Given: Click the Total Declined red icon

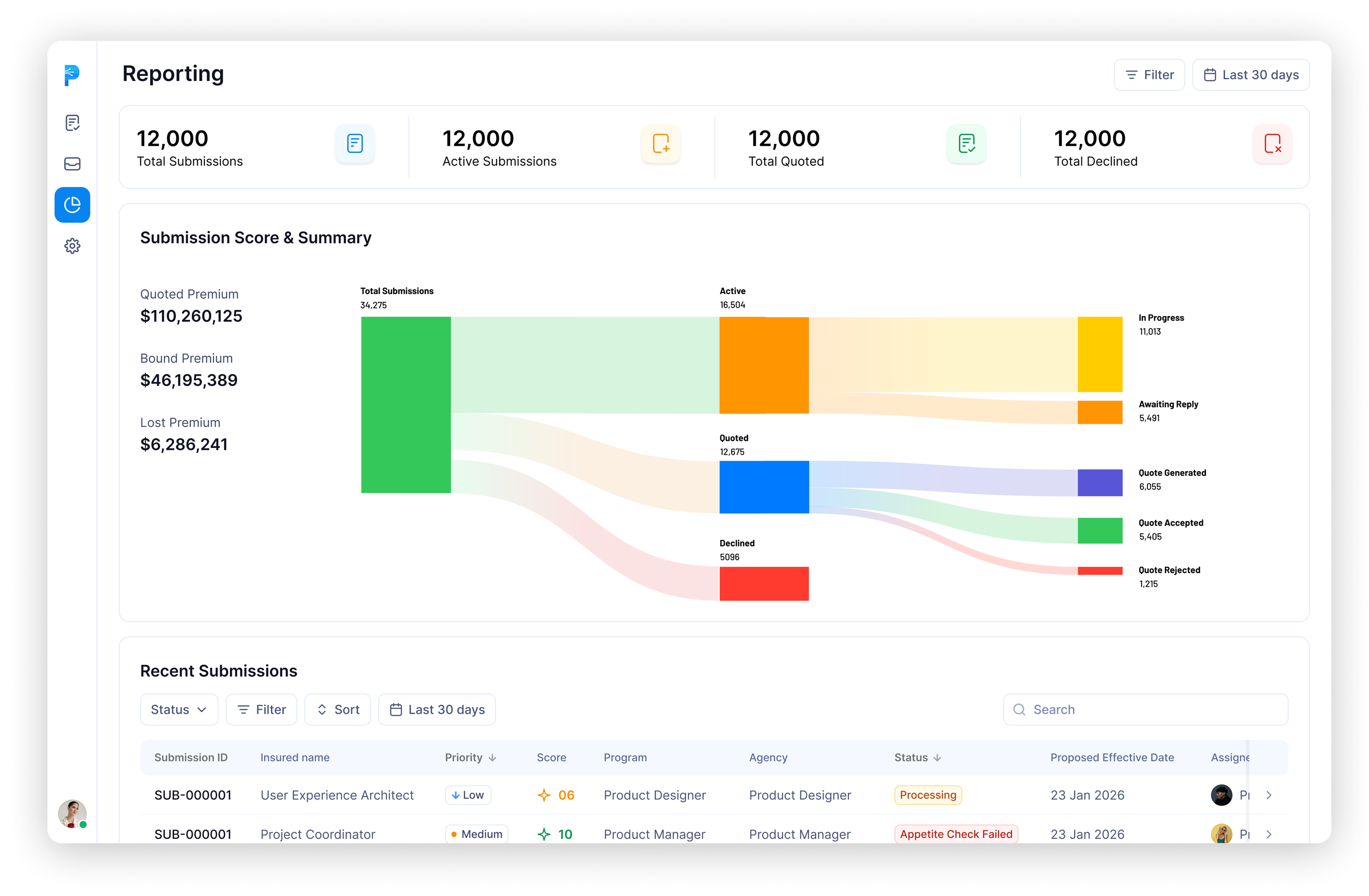Looking at the screenshot, I should (1272, 143).
